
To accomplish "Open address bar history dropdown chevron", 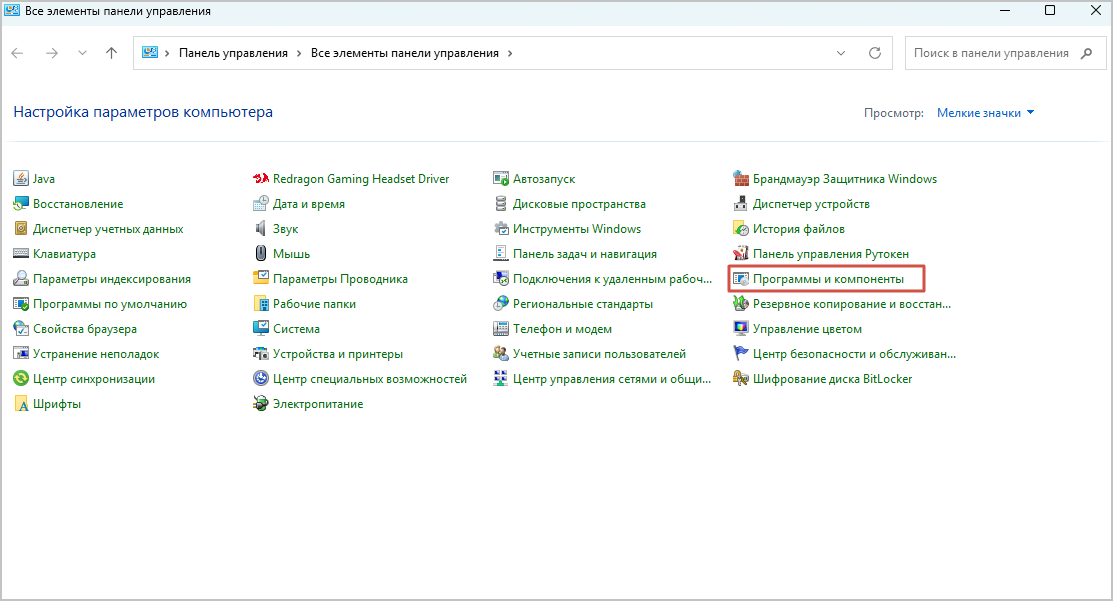I will coord(841,53).
